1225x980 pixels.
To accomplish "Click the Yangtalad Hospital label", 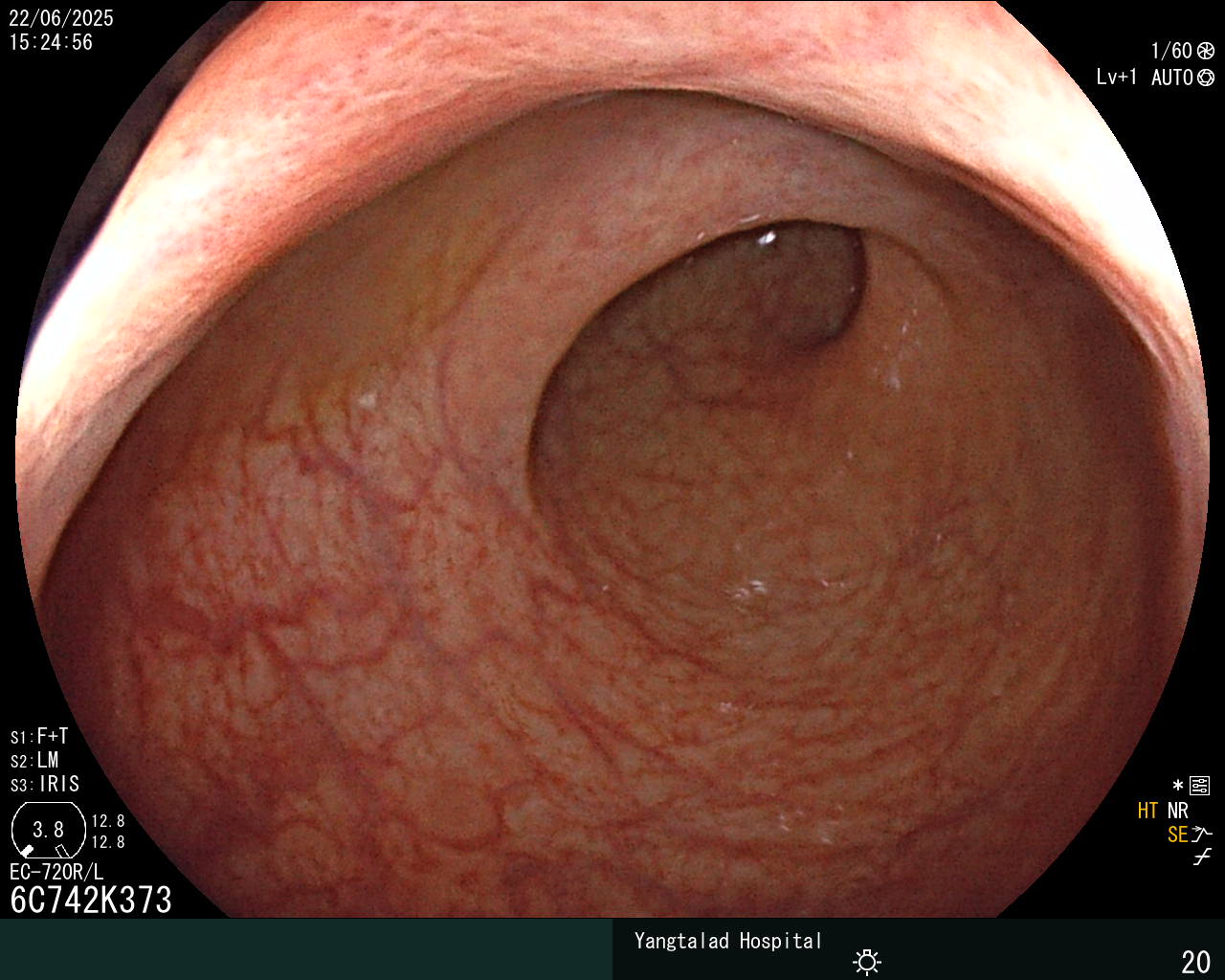I will click(x=728, y=941).
